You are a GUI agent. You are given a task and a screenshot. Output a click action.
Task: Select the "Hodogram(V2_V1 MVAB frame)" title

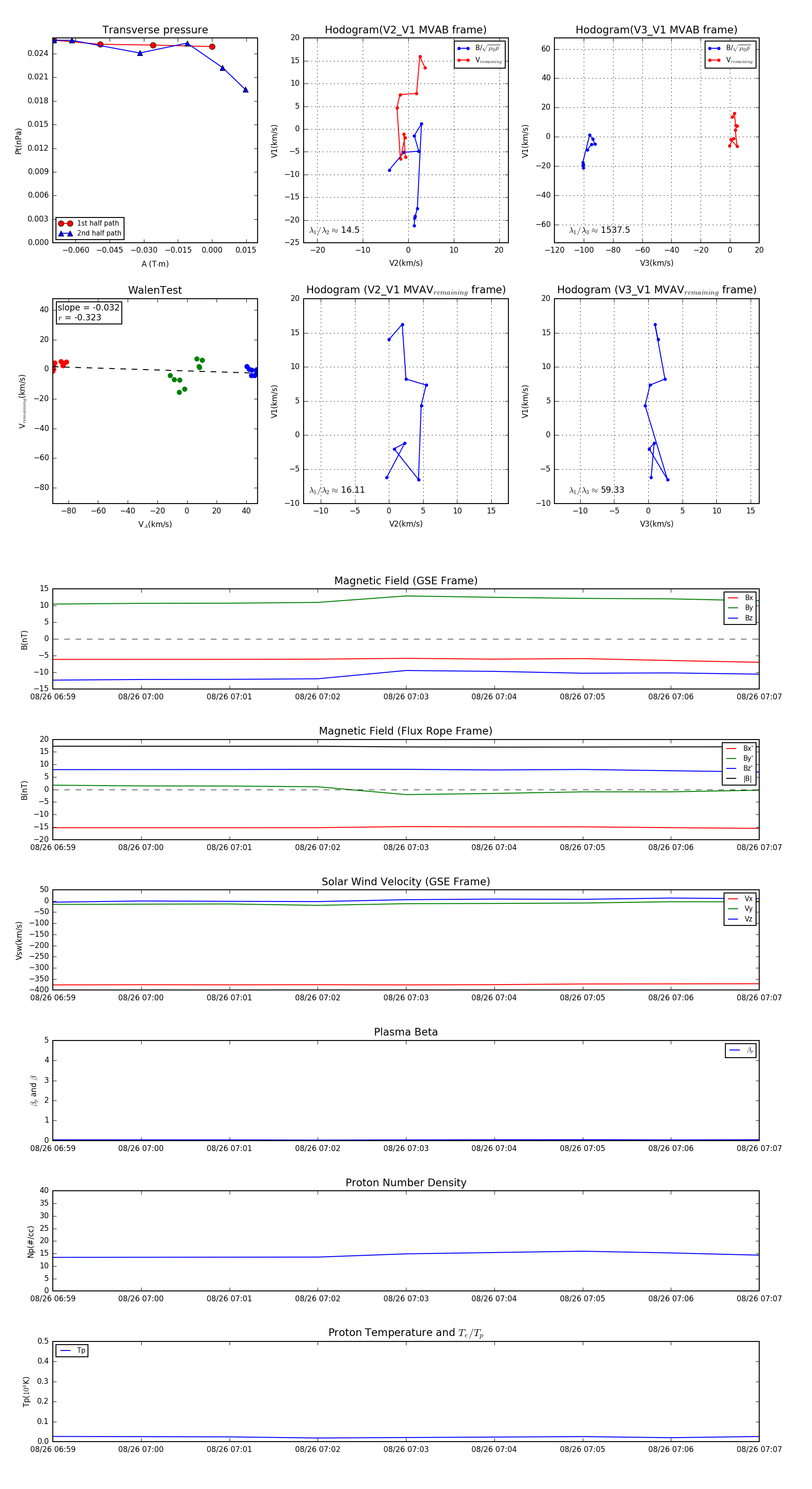(406, 30)
